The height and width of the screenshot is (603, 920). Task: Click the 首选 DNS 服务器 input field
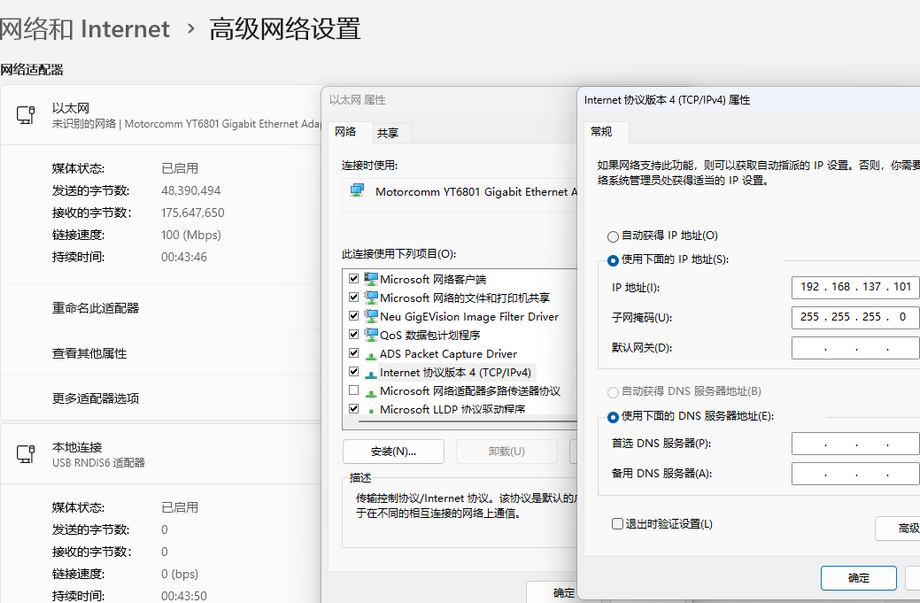pyautogui.click(x=855, y=443)
